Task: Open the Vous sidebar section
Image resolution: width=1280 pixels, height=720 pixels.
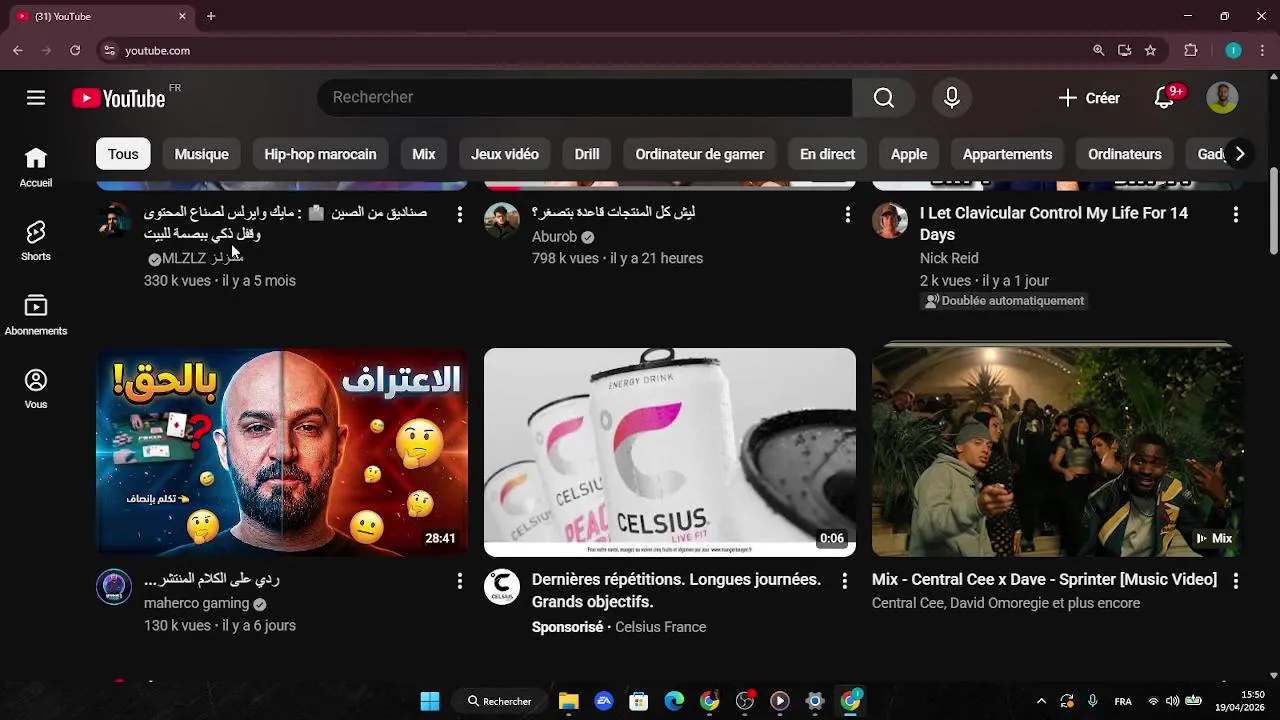Action: (x=36, y=389)
